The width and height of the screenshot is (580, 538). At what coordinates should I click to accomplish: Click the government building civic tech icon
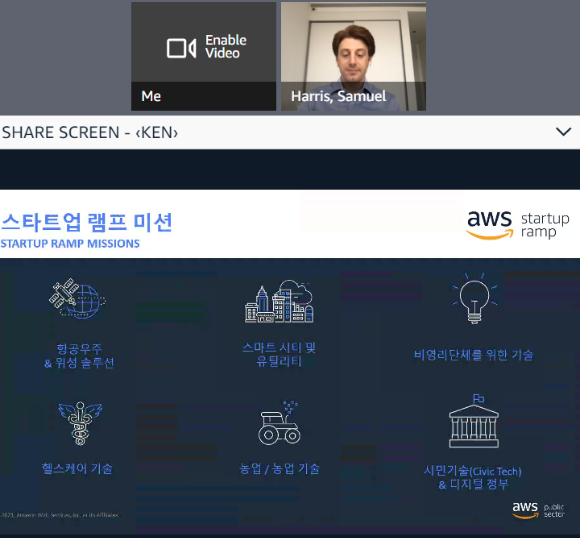[x=474, y=421]
